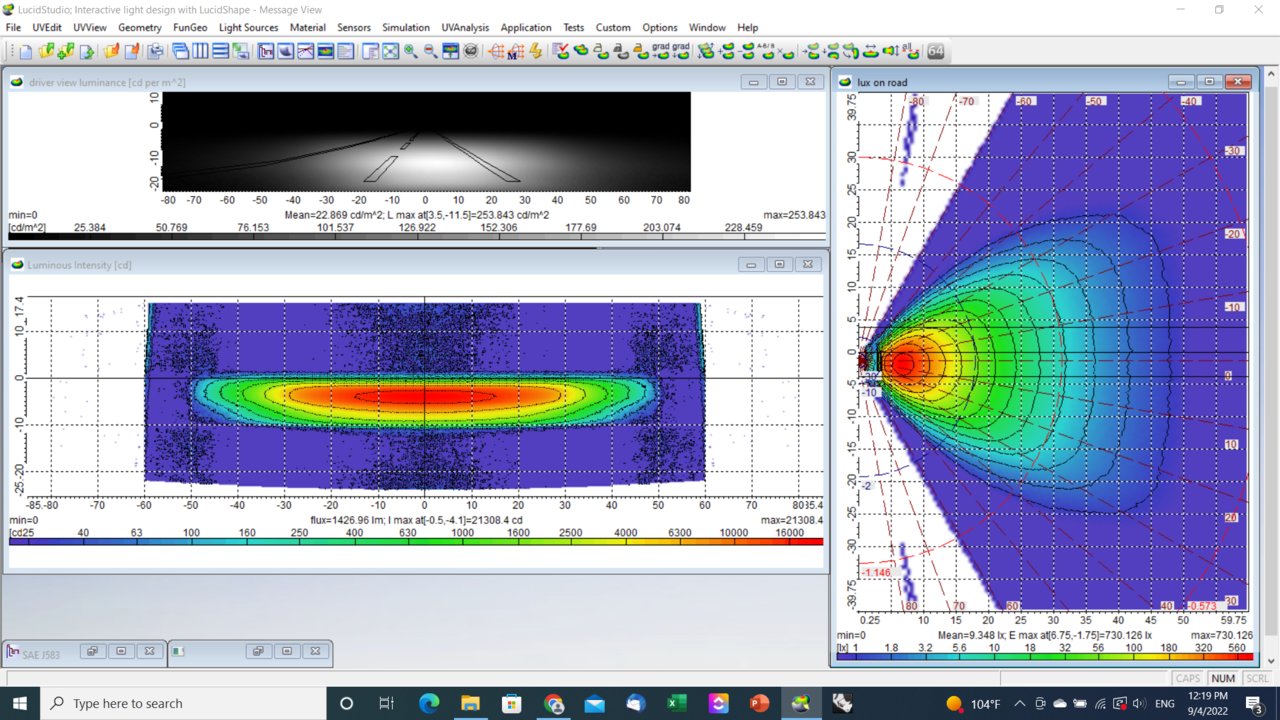Click the 'max=730.126' text
1280x720 pixels.
click(1221, 635)
